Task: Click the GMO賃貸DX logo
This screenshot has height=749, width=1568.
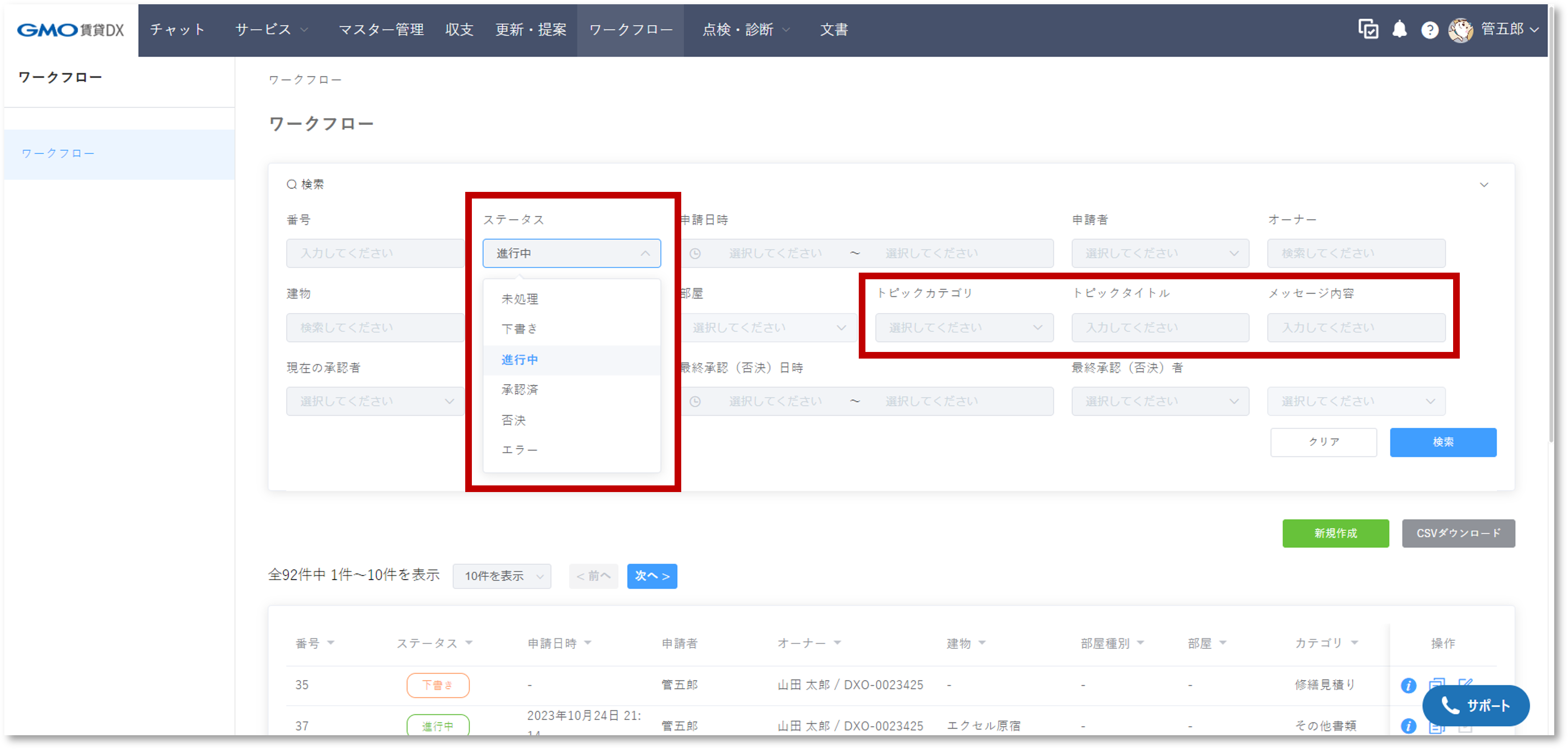Action: [x=71, y=30]
